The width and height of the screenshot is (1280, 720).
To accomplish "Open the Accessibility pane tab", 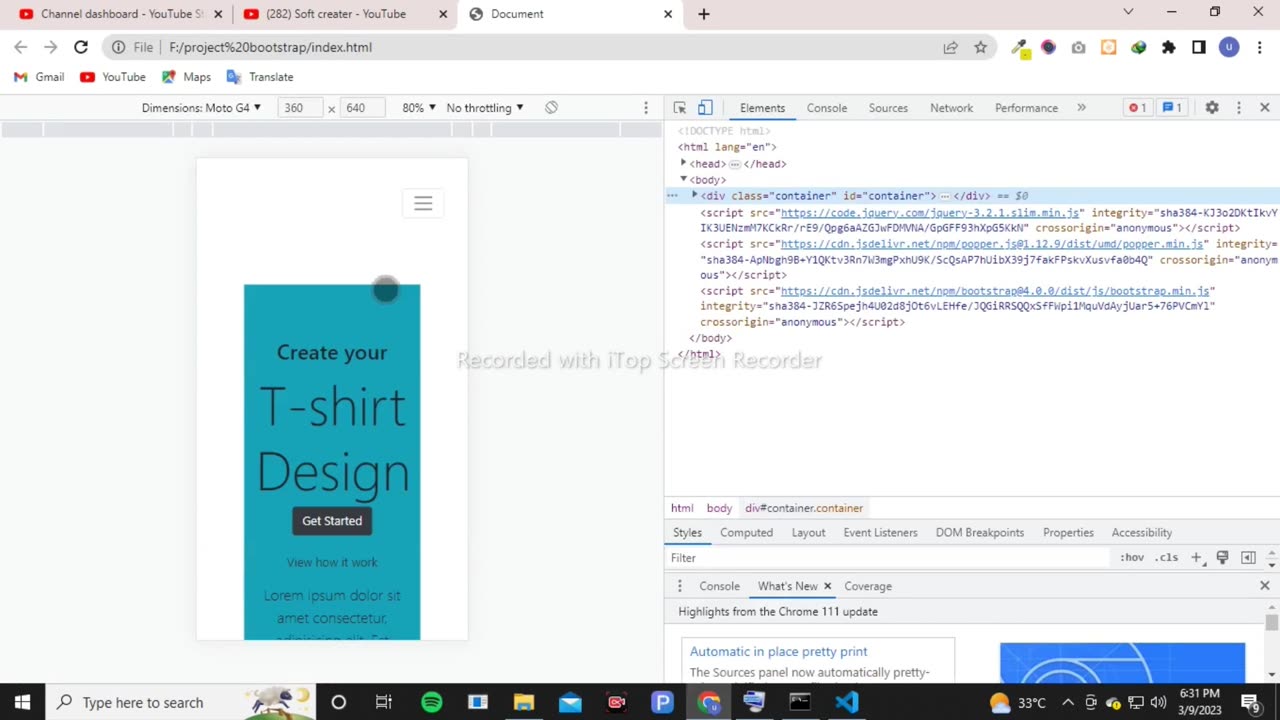I will point(1141,533).
